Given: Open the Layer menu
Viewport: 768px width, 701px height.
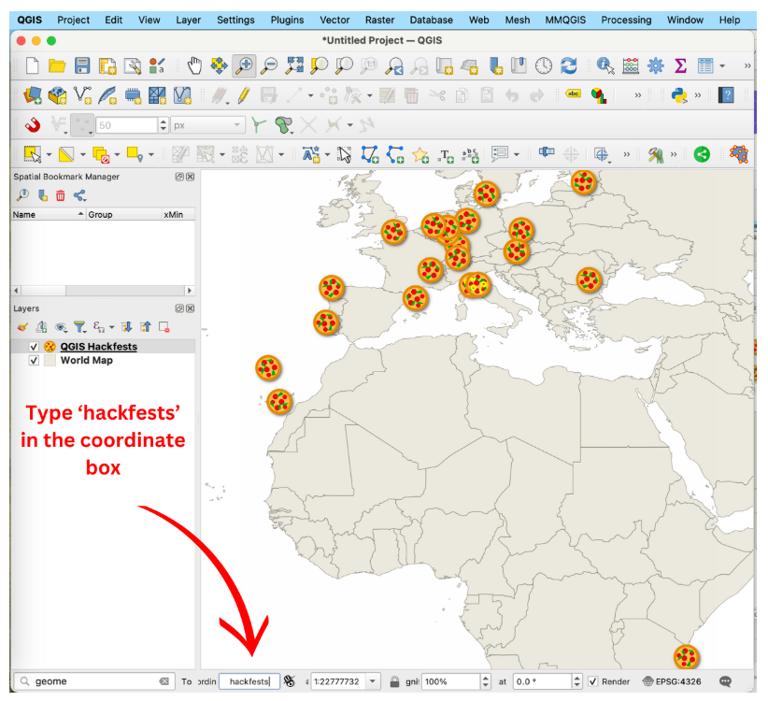Looking at the screenshot, I should click(188, 20).
